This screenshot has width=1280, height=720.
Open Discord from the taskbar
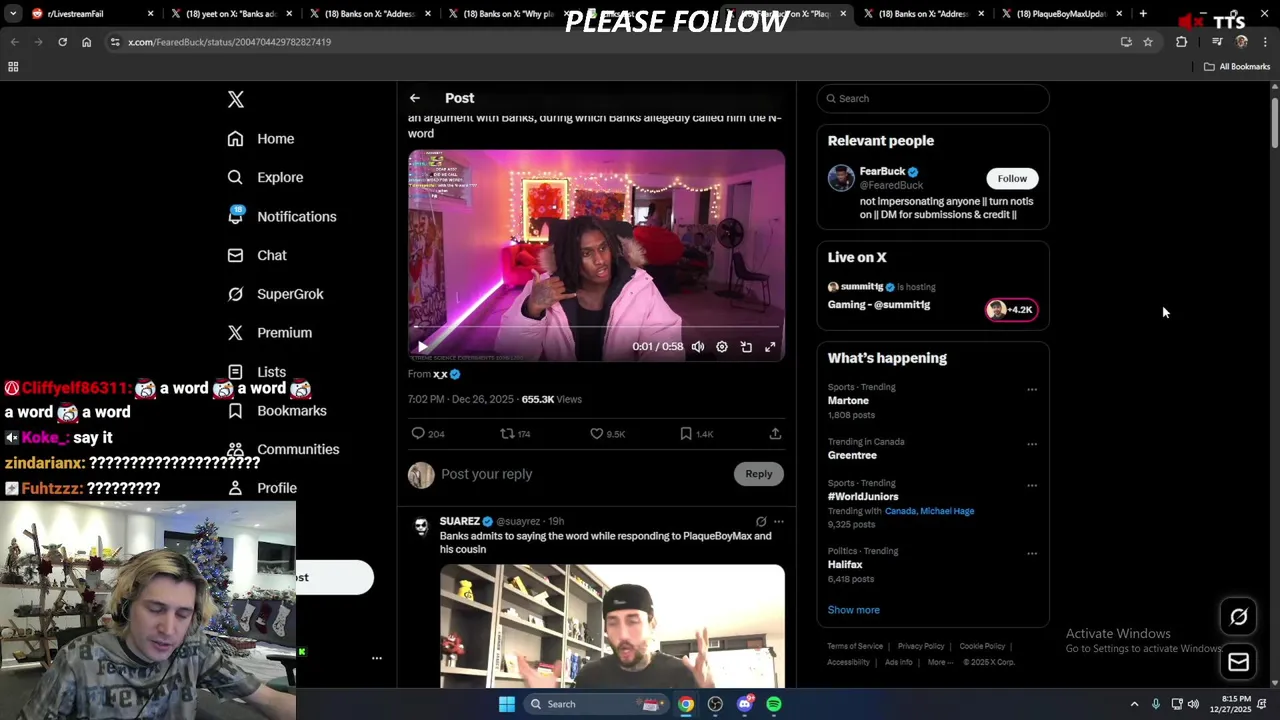744,704
